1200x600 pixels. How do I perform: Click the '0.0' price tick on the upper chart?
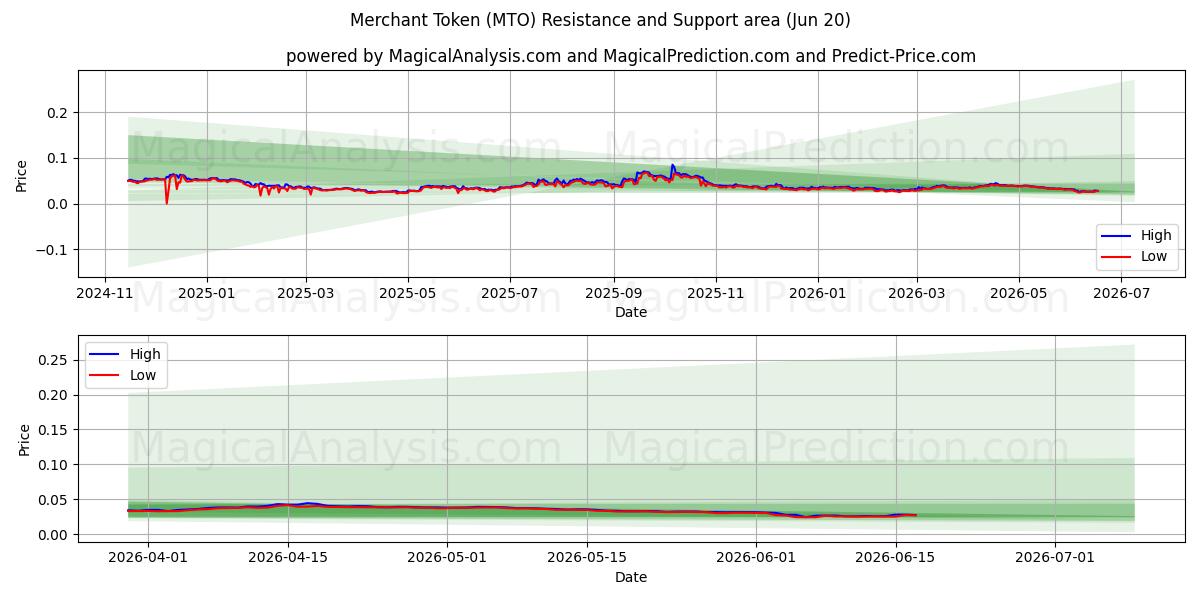pos(59,204)
